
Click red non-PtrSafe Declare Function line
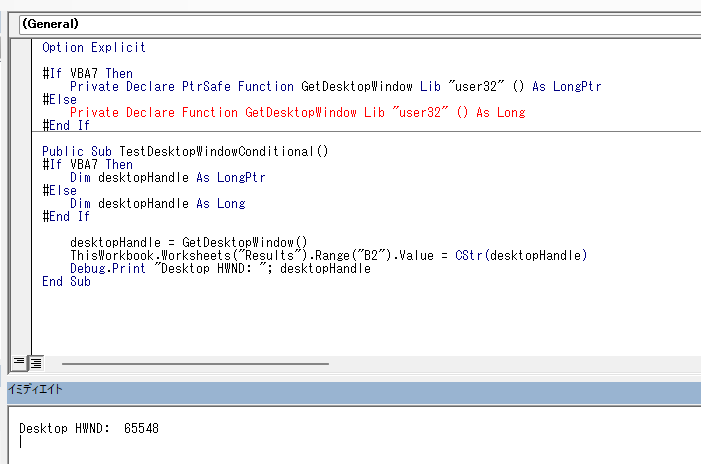(x=297, y=112)
